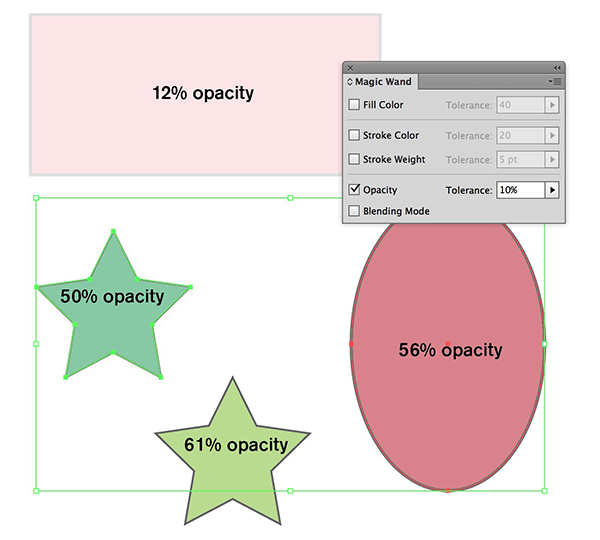This screenshot has height=540, width=600.
Task: Open Stroke Color tolerance arrow dropdown
Action: pos(552,135)
